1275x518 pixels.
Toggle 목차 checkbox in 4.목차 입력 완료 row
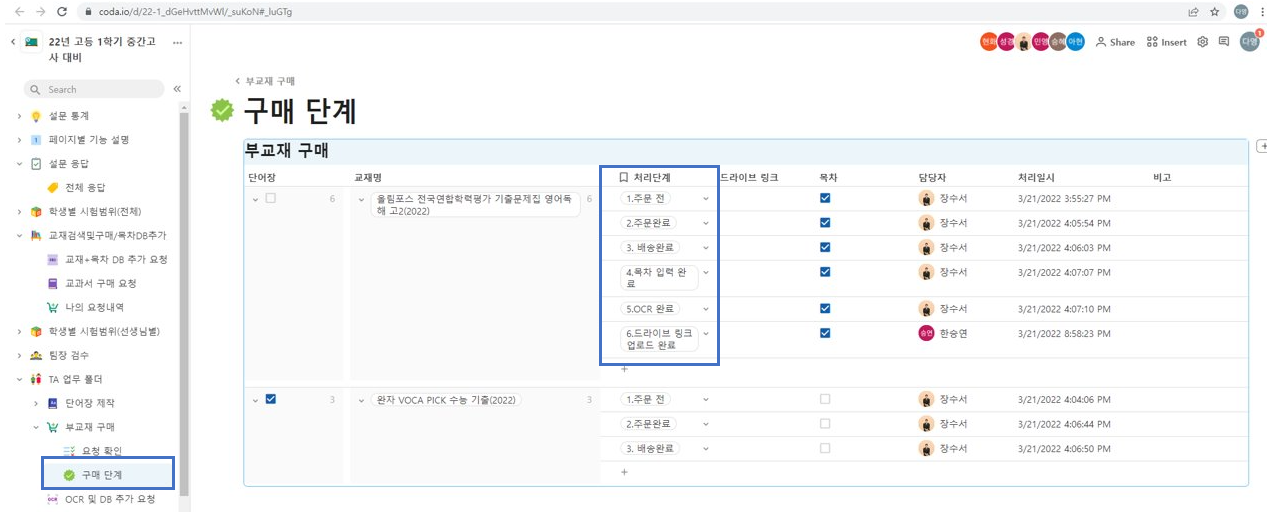coord(825,271)
